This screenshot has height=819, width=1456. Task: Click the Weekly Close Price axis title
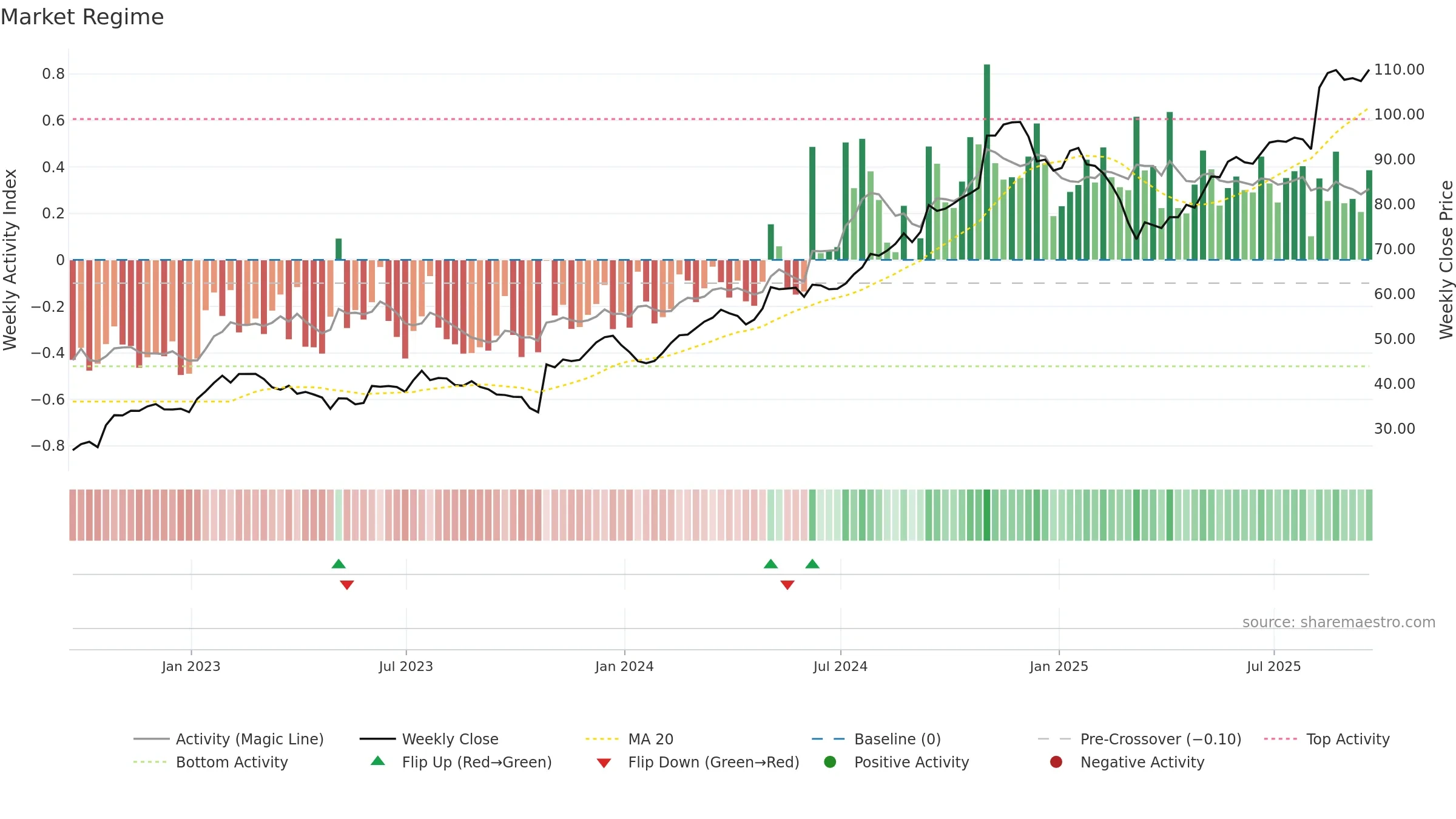pyautogui.click(x=1446, y=260)
